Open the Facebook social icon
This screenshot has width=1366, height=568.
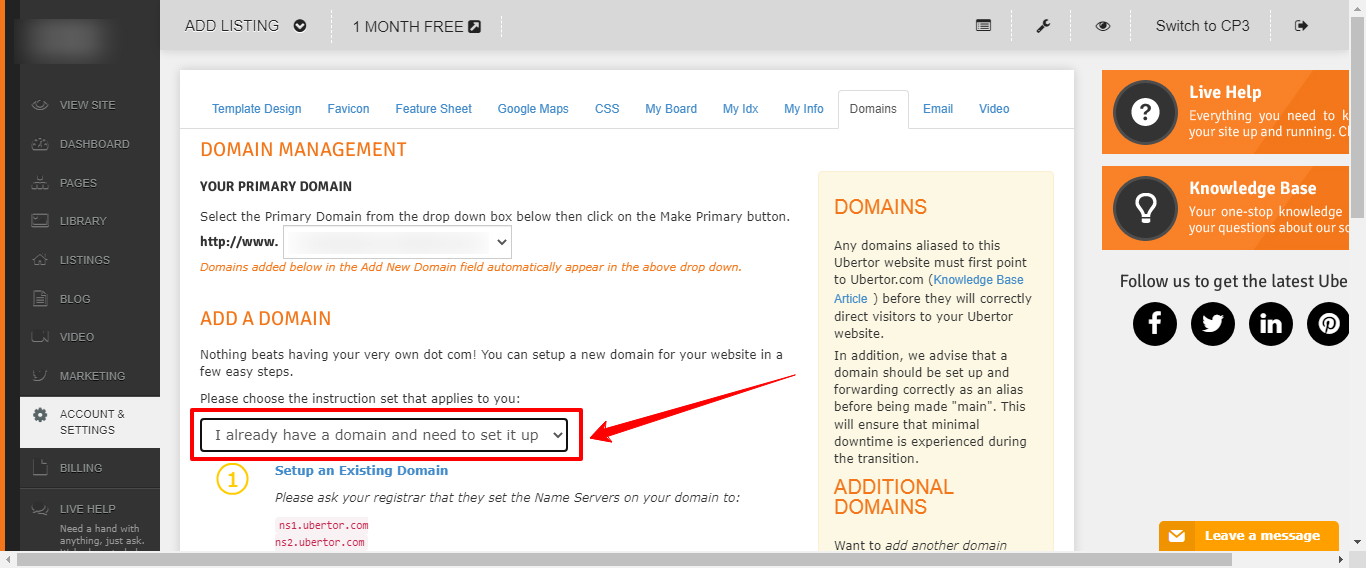pyautogui.click(x=1155, y=324)
